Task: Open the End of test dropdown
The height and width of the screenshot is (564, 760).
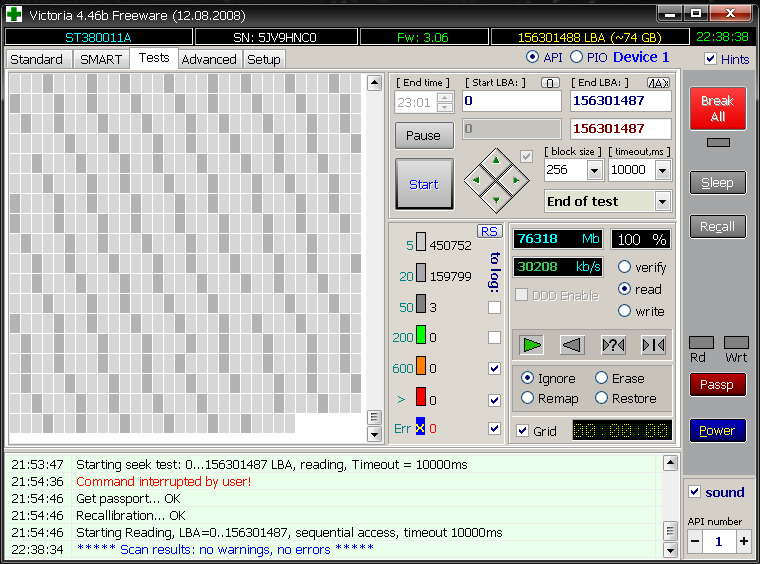Action: [662, 201]
